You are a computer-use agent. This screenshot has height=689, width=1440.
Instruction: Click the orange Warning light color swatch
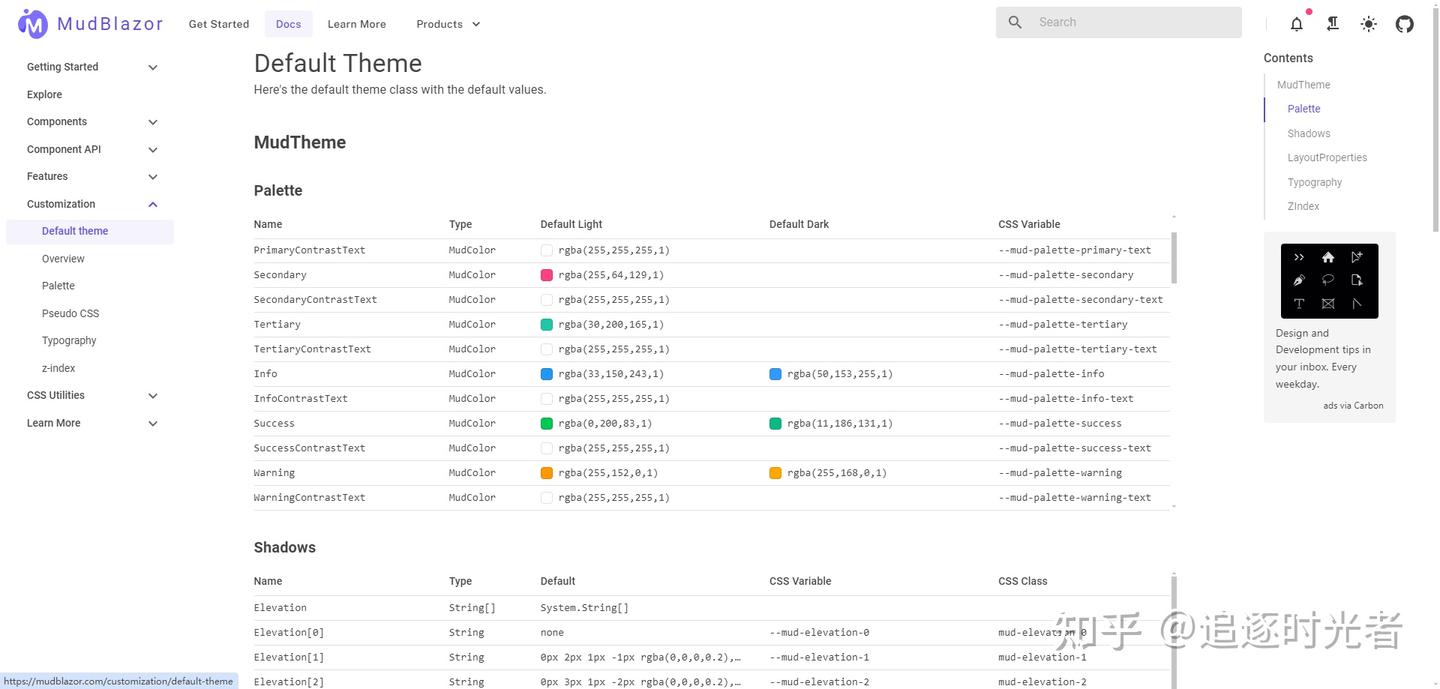point(547,473)
